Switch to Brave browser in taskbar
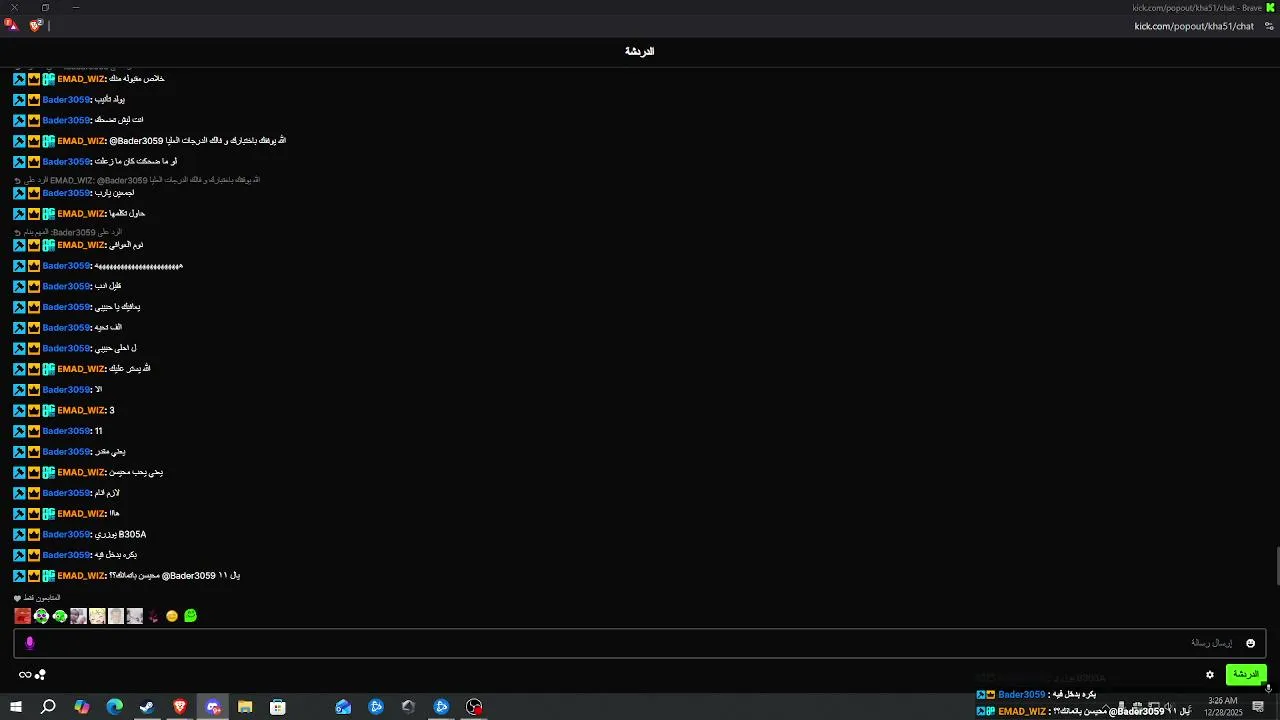Screen dimensions: 1280x720 click(x=180, y=707)
